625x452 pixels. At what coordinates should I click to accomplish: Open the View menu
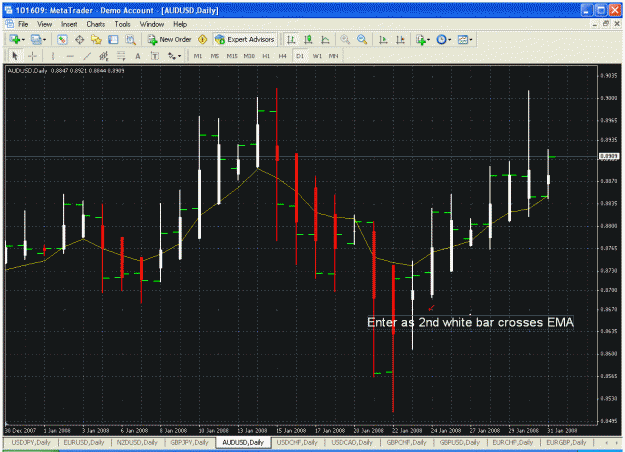[45, 24]
